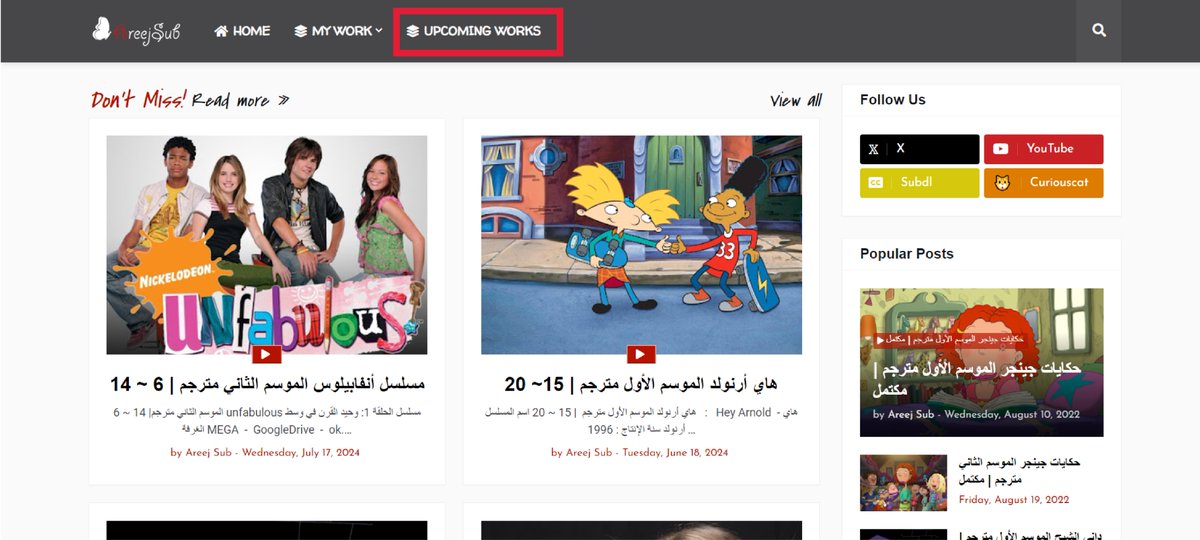
Task: Click the Subdl CC icon
Action: (876, 183)
